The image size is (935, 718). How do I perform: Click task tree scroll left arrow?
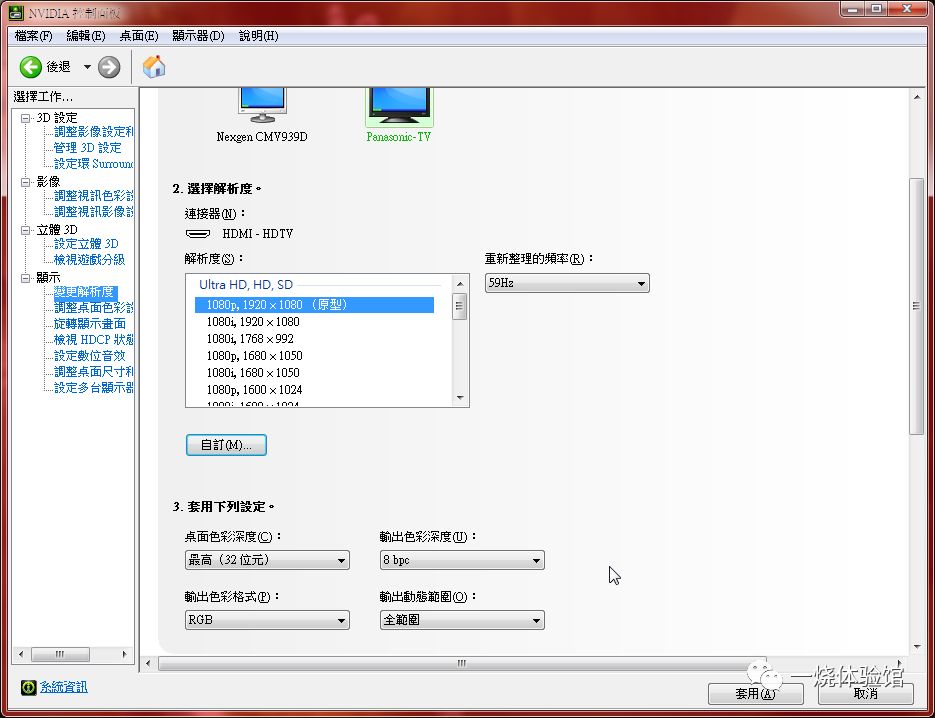coord(21,654)
